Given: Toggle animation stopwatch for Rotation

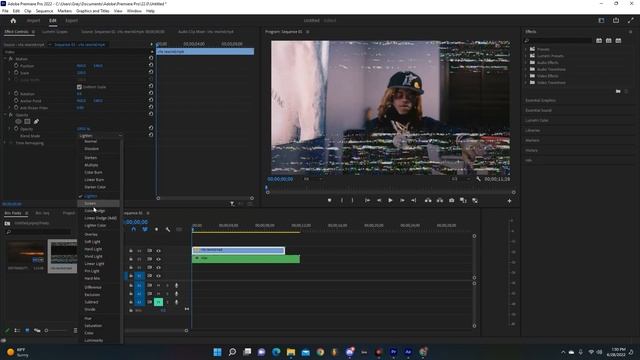Looking at the screenshot, I should pyautogui.click(x=16, y=93).
